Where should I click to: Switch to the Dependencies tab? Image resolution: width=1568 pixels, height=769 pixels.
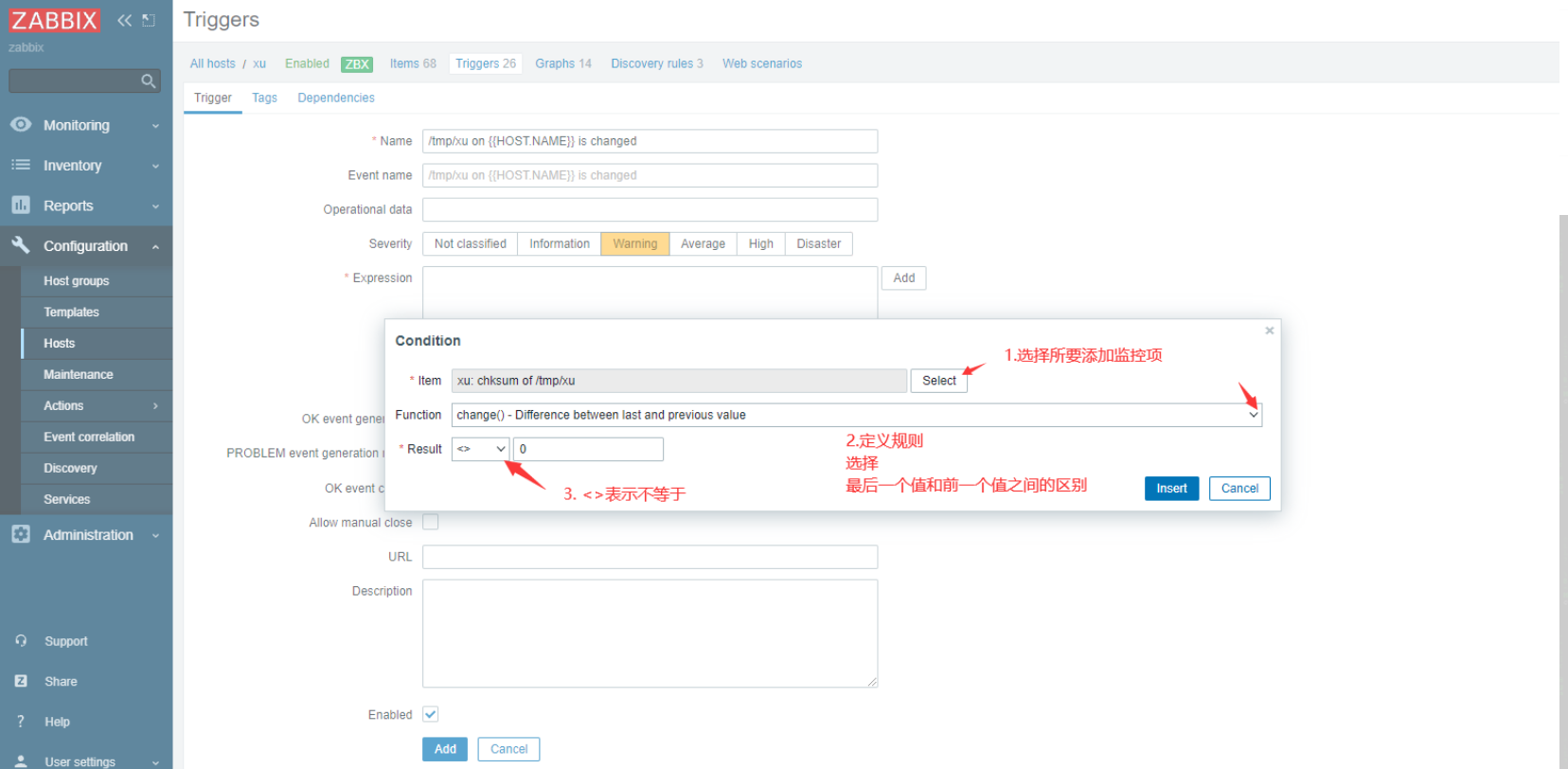pyautogui.click(x=336, y=98)
